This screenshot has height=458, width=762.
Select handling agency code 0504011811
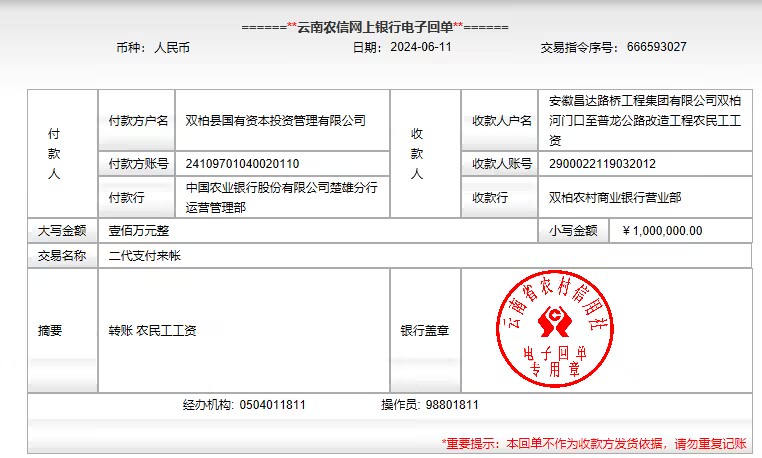tap(273, 405)
